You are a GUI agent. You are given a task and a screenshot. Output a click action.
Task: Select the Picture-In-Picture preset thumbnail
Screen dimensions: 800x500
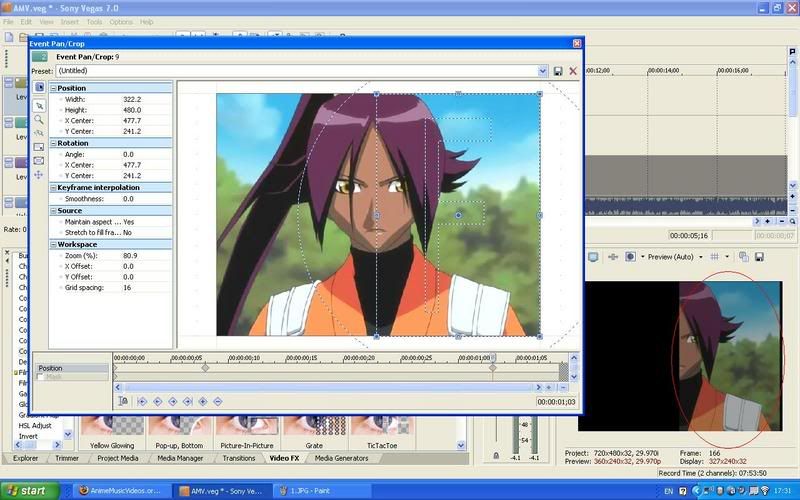(x=247, y=428)
